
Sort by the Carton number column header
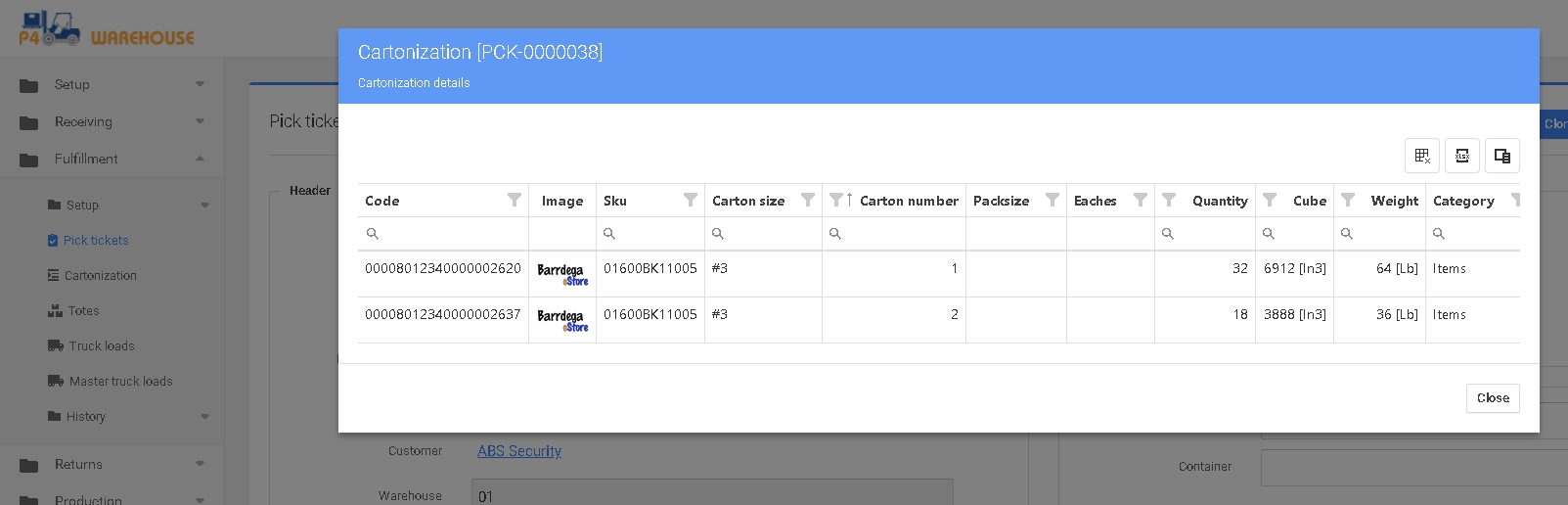[909, 201]
